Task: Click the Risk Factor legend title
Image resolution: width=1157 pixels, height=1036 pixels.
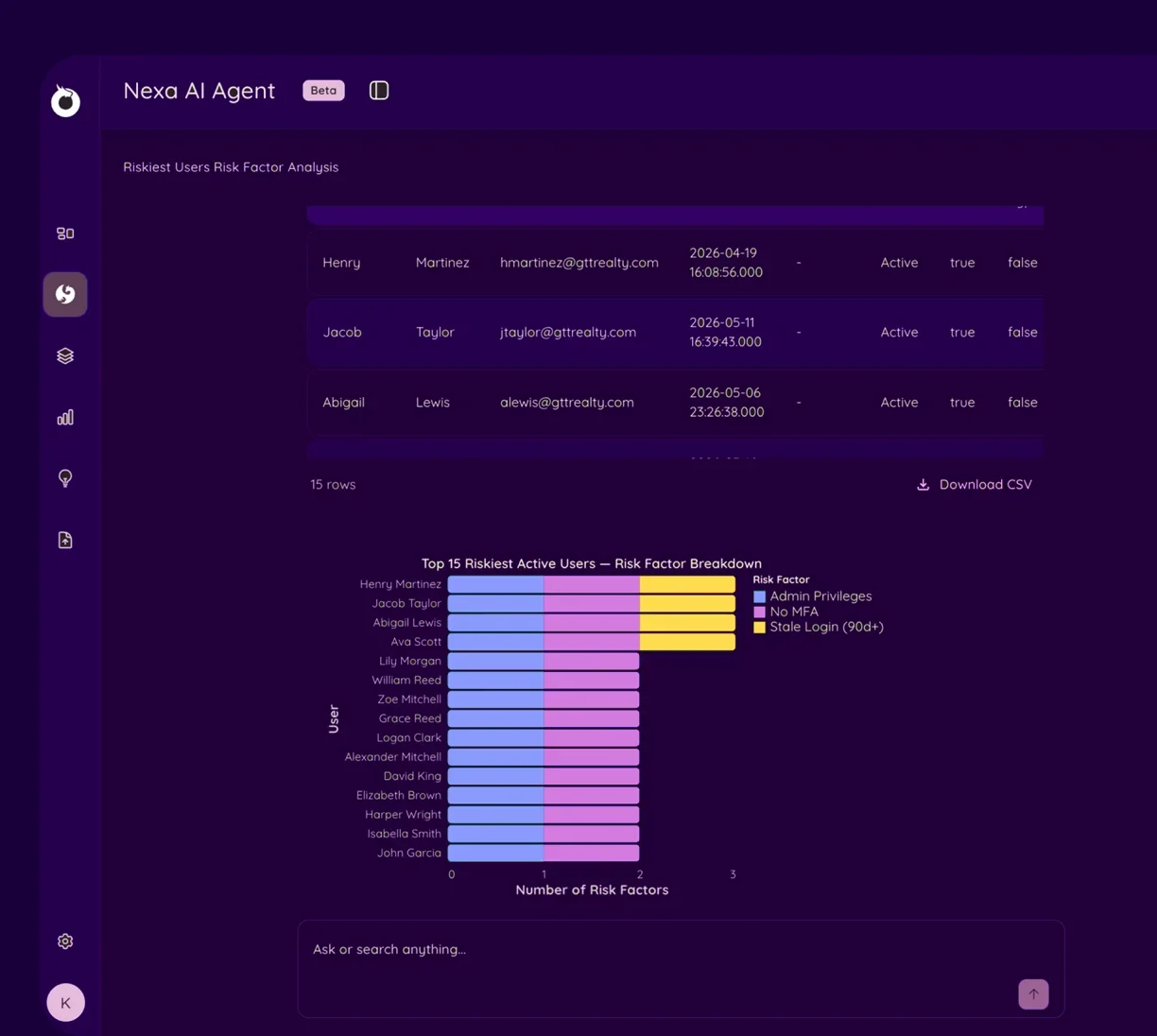Action: 781,580
